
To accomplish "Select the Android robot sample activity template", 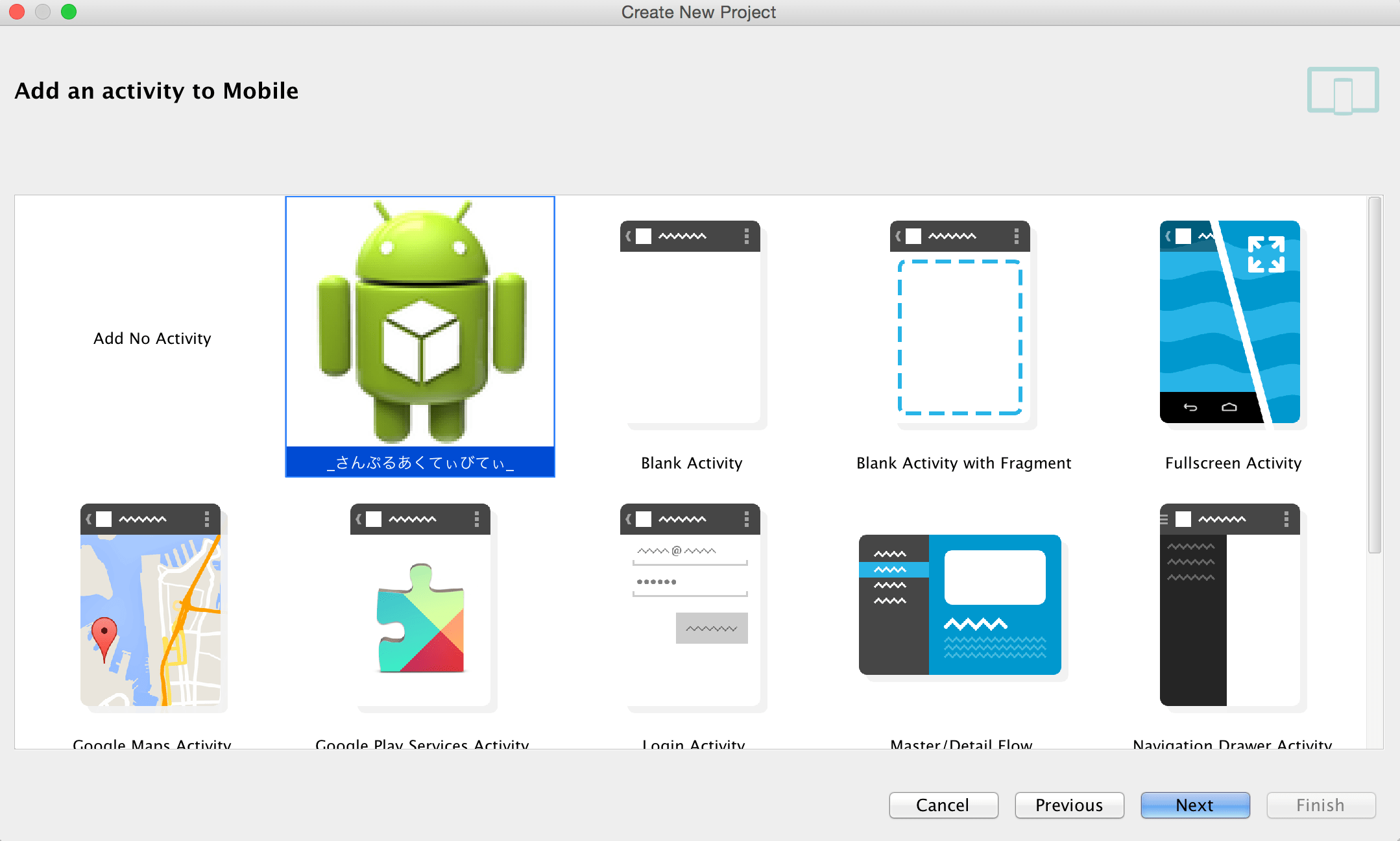I will [x=420, y=323].
